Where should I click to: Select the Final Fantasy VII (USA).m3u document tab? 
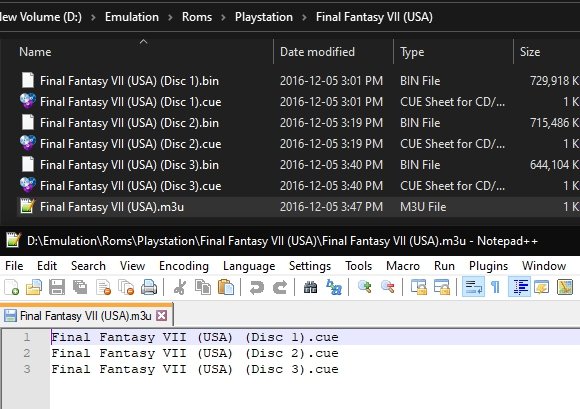coord(86,316)
